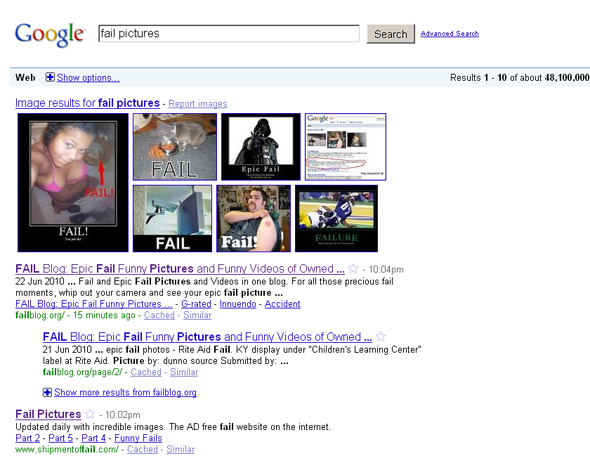The image size is (590, 456).
Task: Expand Show options plus icon
Action: click(50, 77)
